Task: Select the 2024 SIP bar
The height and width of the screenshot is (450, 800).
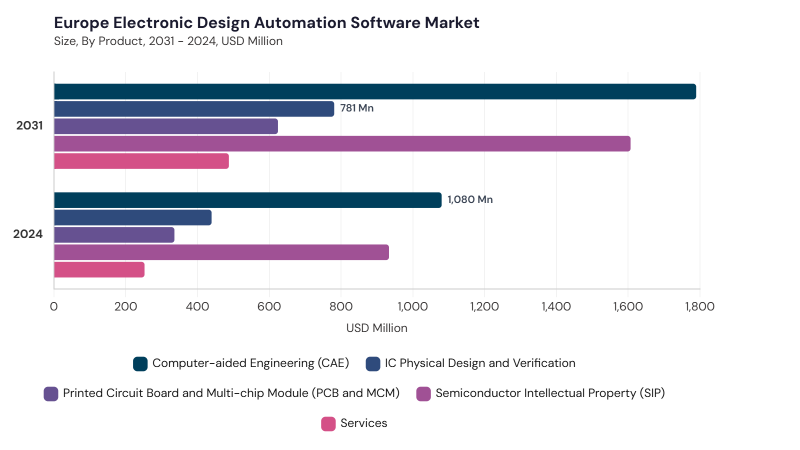Action: (221, 252)
